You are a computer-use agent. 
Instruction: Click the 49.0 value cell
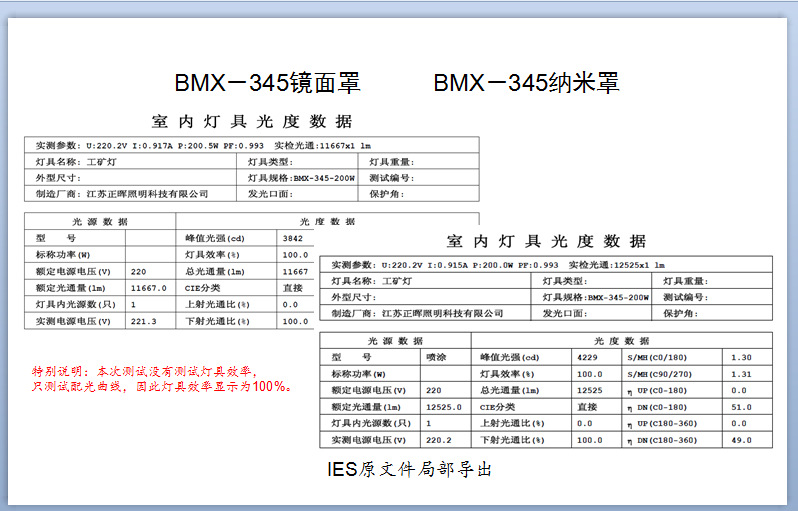(x=741, y=440)
